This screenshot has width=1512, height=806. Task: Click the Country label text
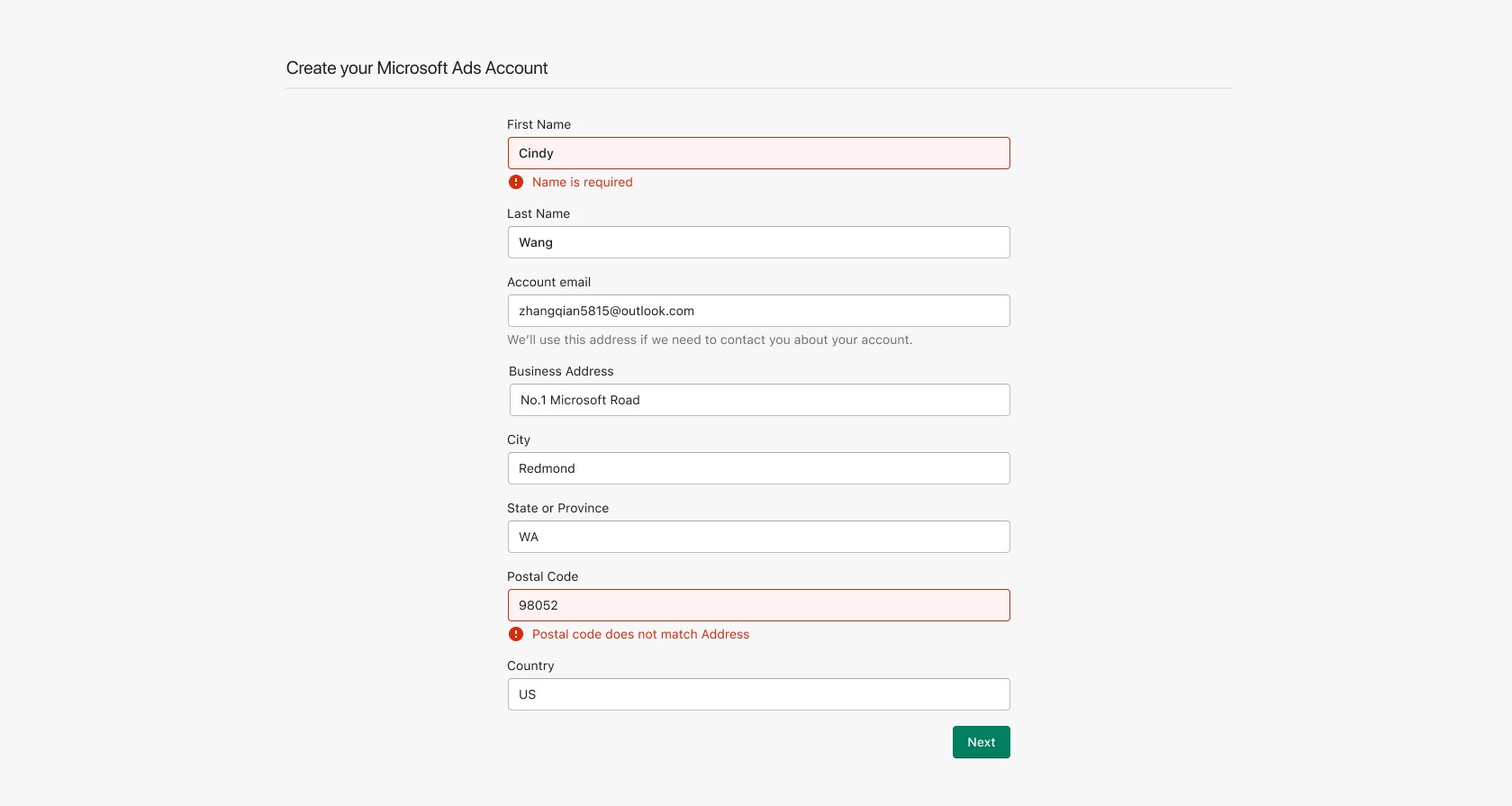(x=530, y=666)
